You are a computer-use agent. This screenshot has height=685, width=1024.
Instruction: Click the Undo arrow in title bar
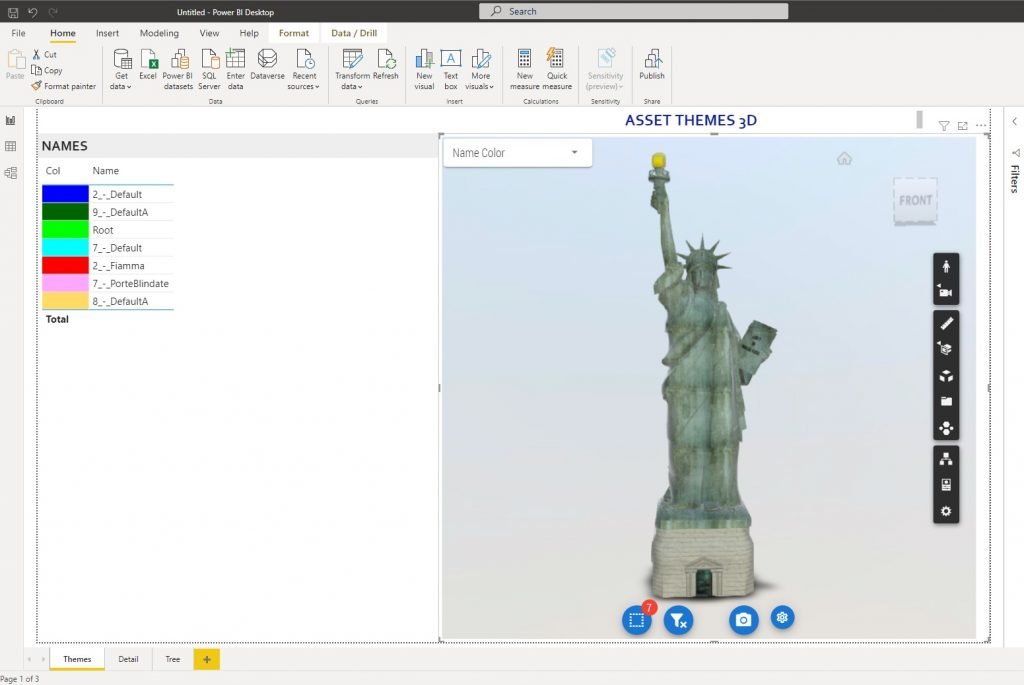33,12
